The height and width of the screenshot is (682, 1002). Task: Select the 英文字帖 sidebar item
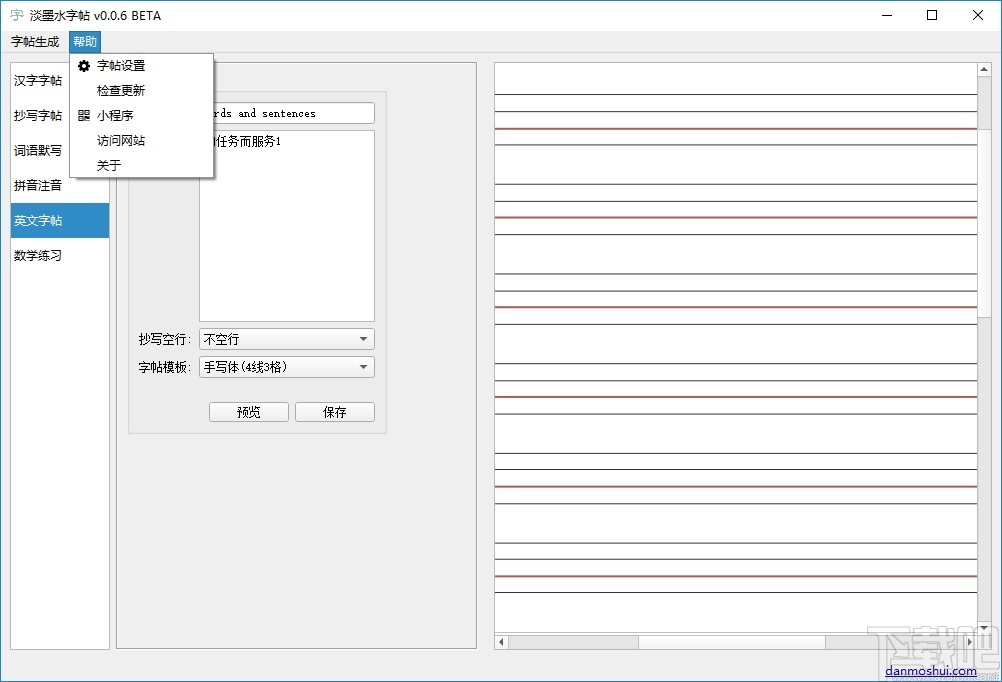[x=59, y=221]
